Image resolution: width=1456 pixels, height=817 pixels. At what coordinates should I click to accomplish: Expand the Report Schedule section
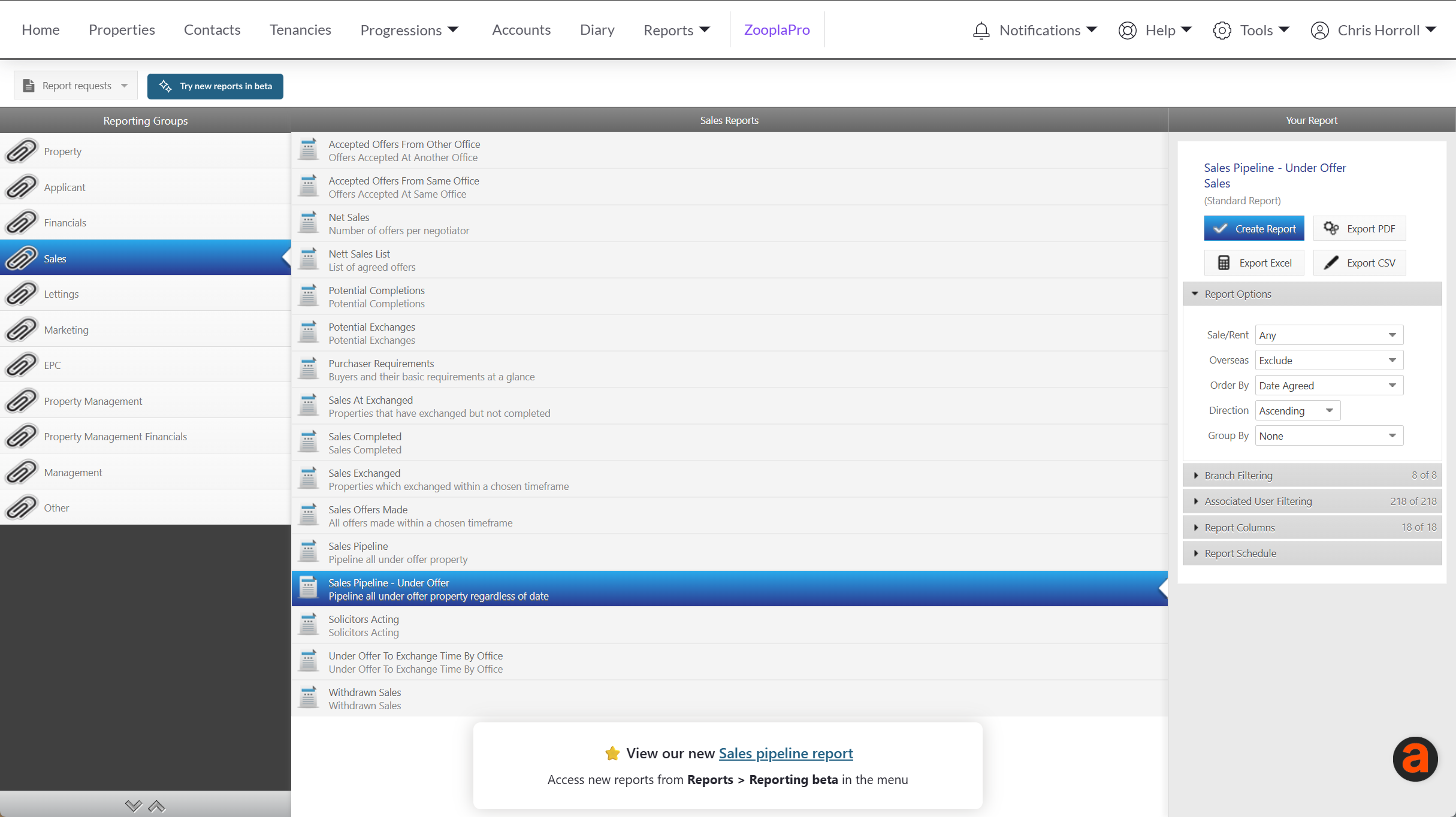(1312, 553)
